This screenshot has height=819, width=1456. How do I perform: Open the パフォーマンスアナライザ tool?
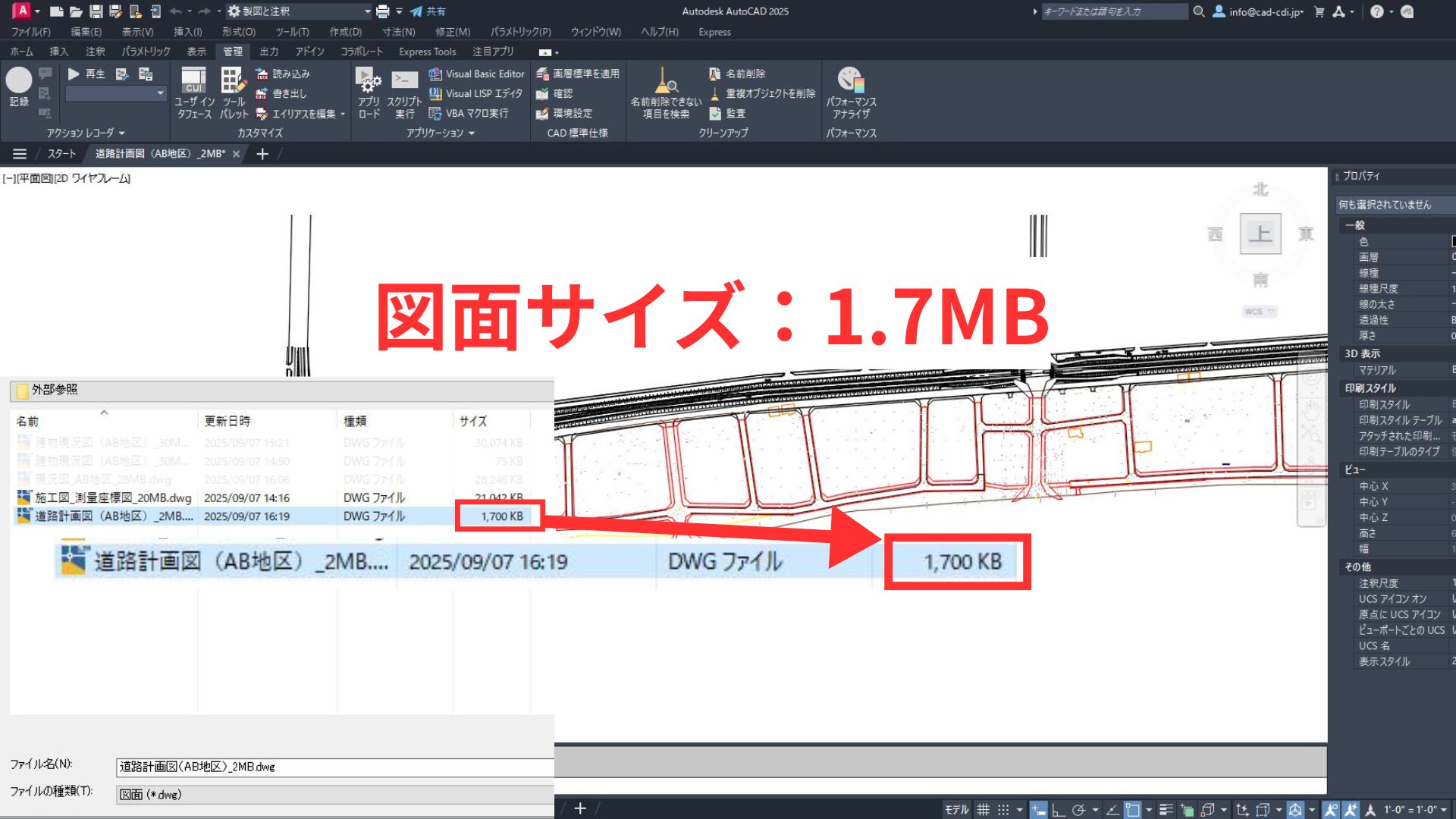[850, 93]
